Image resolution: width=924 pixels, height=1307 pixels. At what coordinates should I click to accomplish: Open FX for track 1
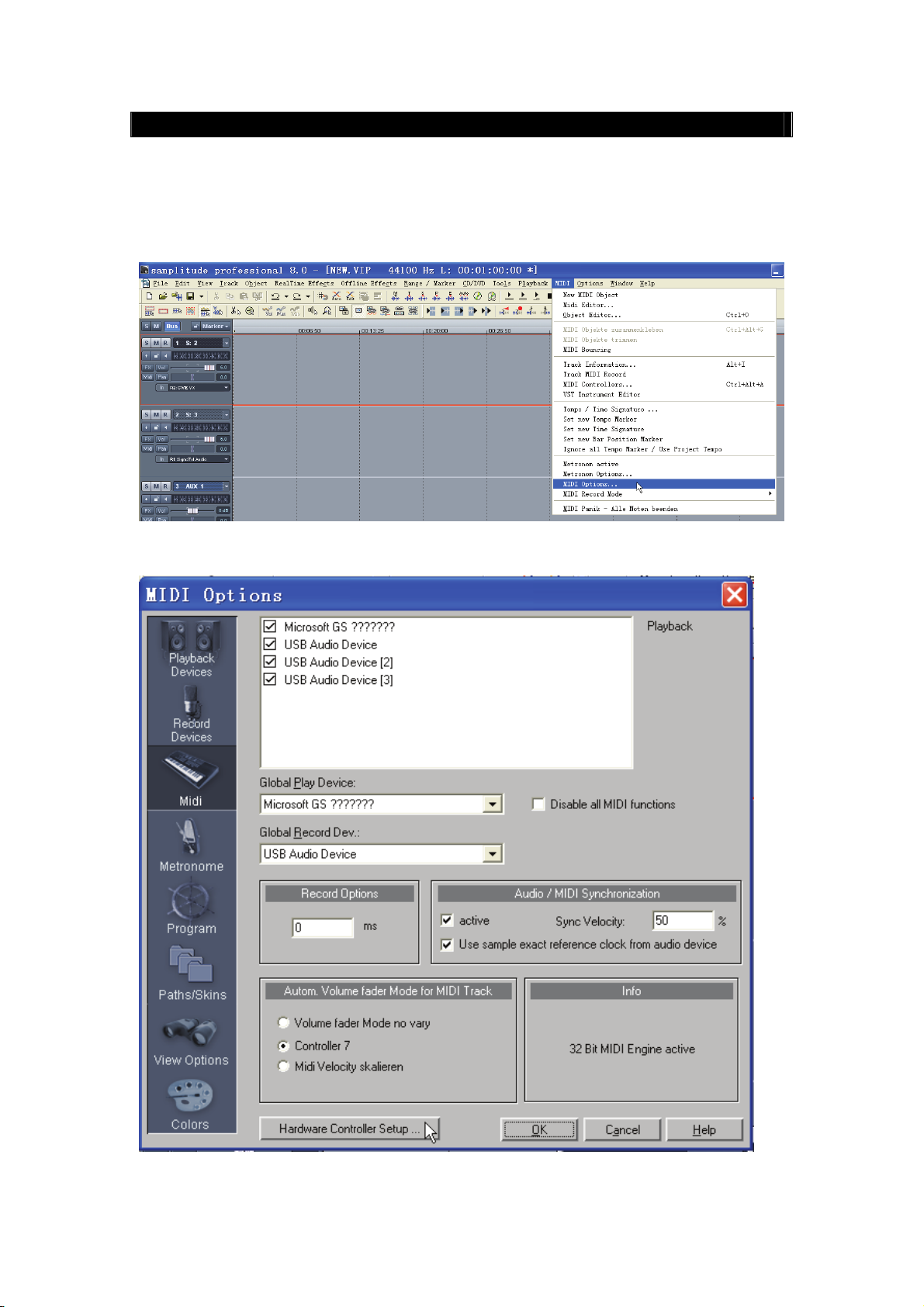tap(147, 368)
